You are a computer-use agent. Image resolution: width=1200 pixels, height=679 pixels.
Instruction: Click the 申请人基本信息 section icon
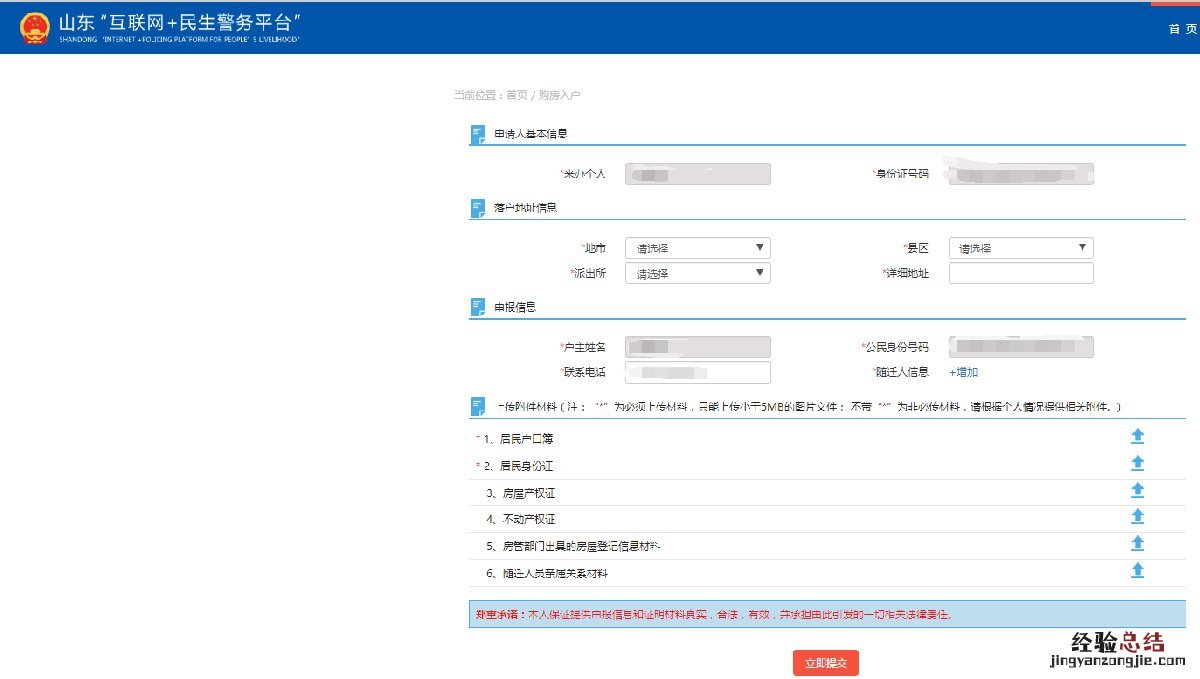[x=478, y=134]
